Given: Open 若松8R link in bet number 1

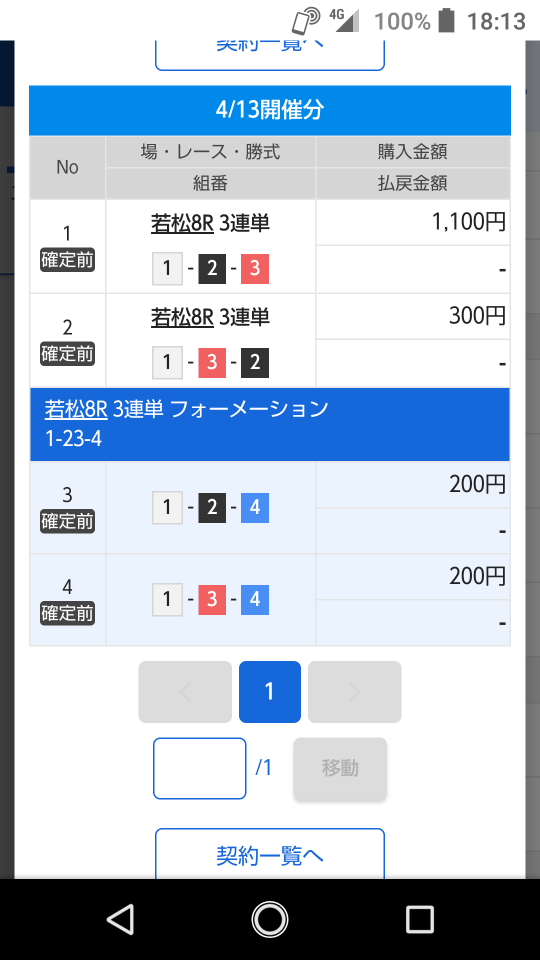Looking at the screenshot, I should tap(182, 223).
